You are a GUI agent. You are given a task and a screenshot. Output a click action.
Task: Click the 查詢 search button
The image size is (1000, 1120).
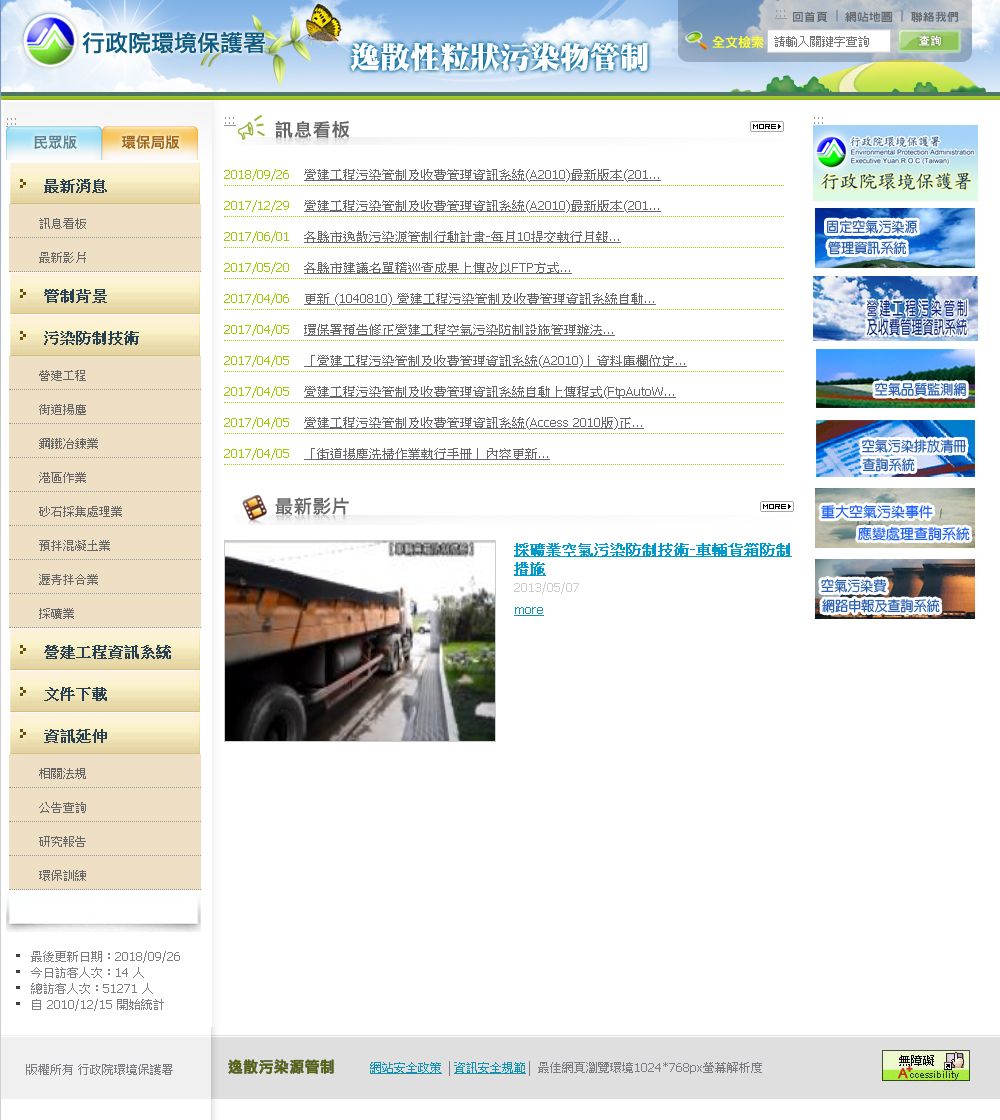pos(929,41)
